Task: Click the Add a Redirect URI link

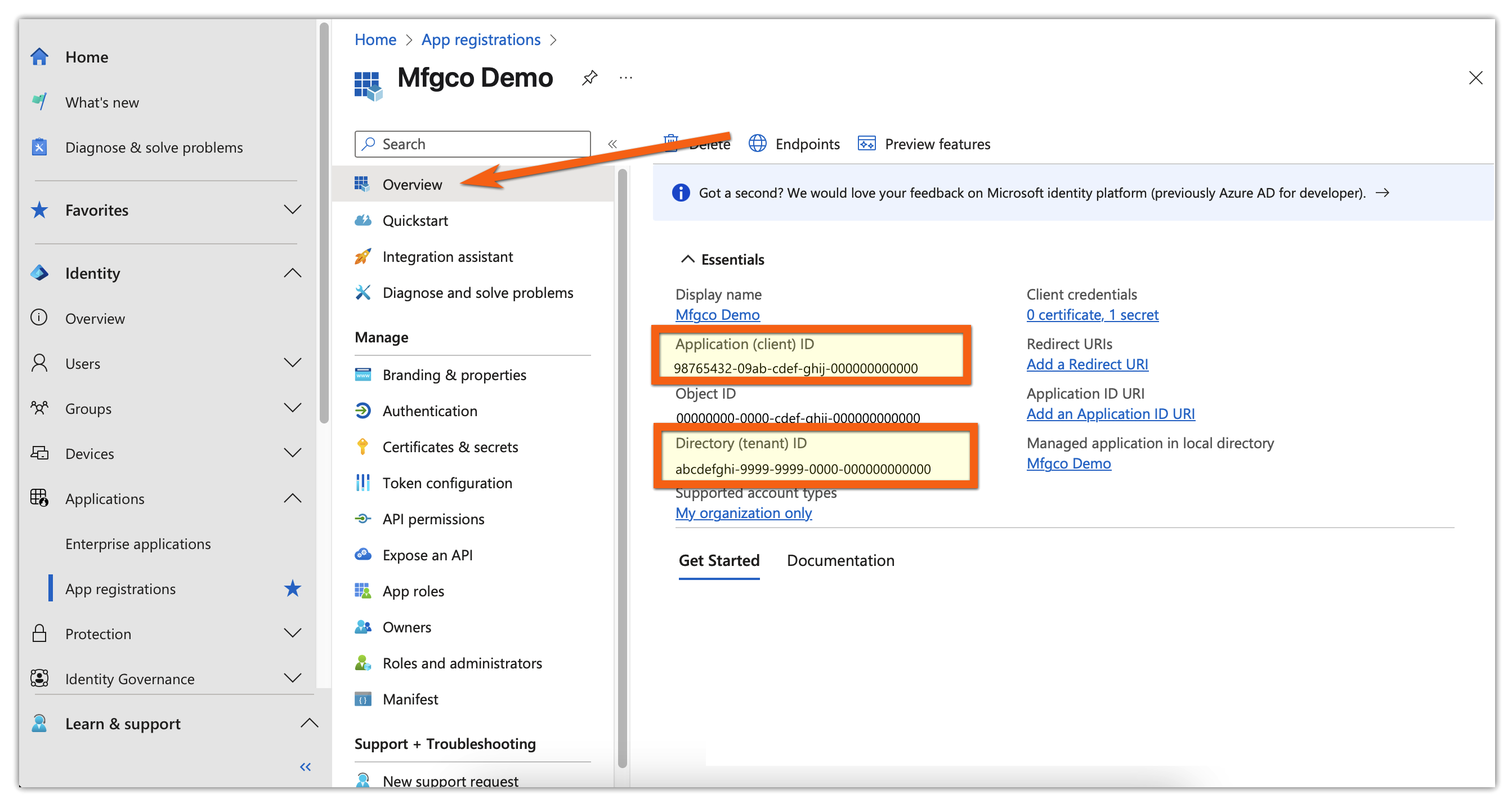Action: tap(1087, 364)
